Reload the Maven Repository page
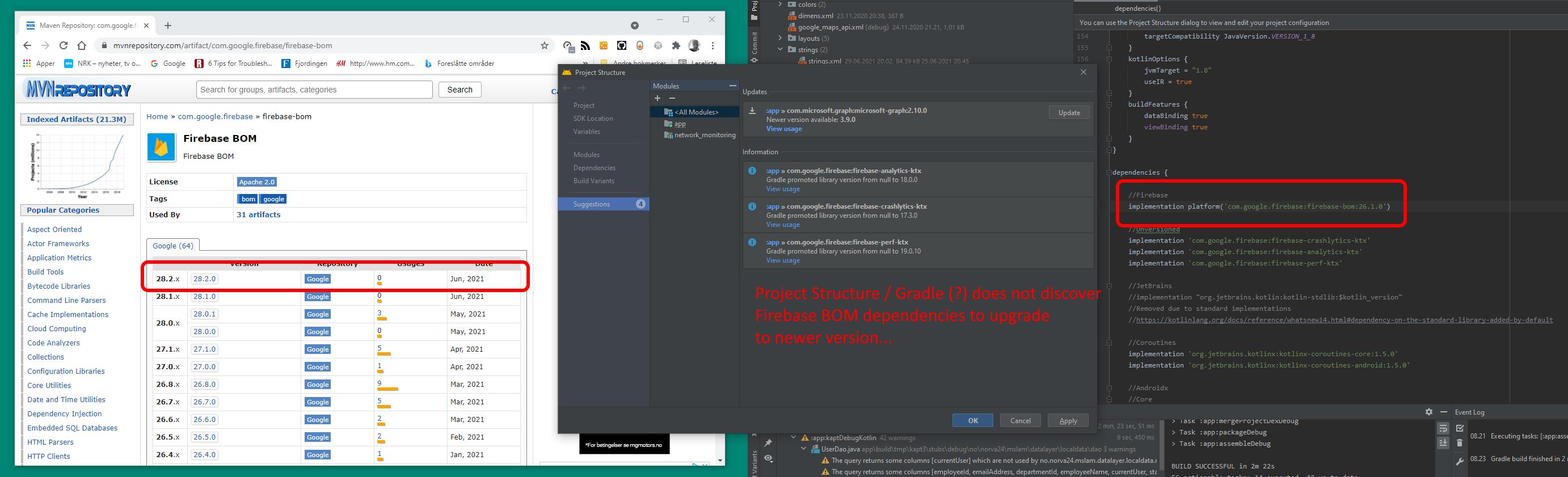Screen dimensions: 1568x477 pos(64,45)
